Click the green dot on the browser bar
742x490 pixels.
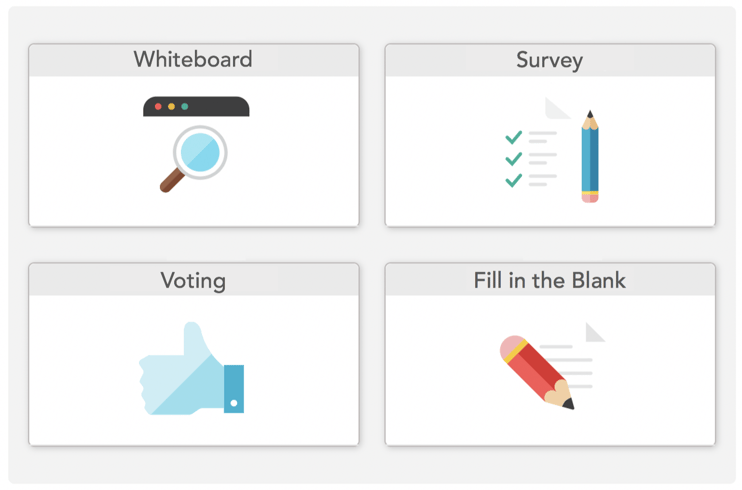click(x=185, y=107)
